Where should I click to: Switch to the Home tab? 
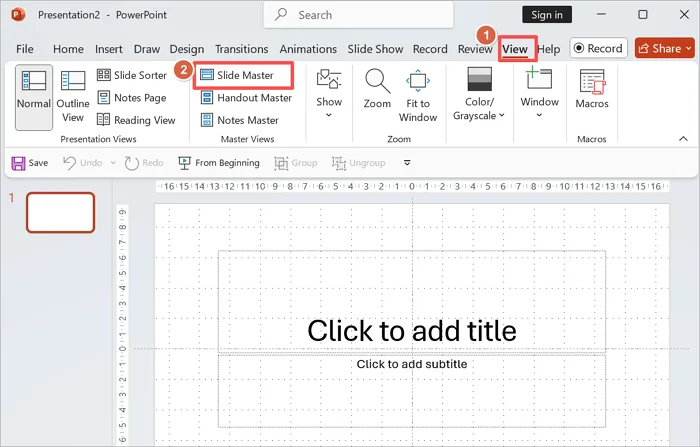(x=68, y=49)
